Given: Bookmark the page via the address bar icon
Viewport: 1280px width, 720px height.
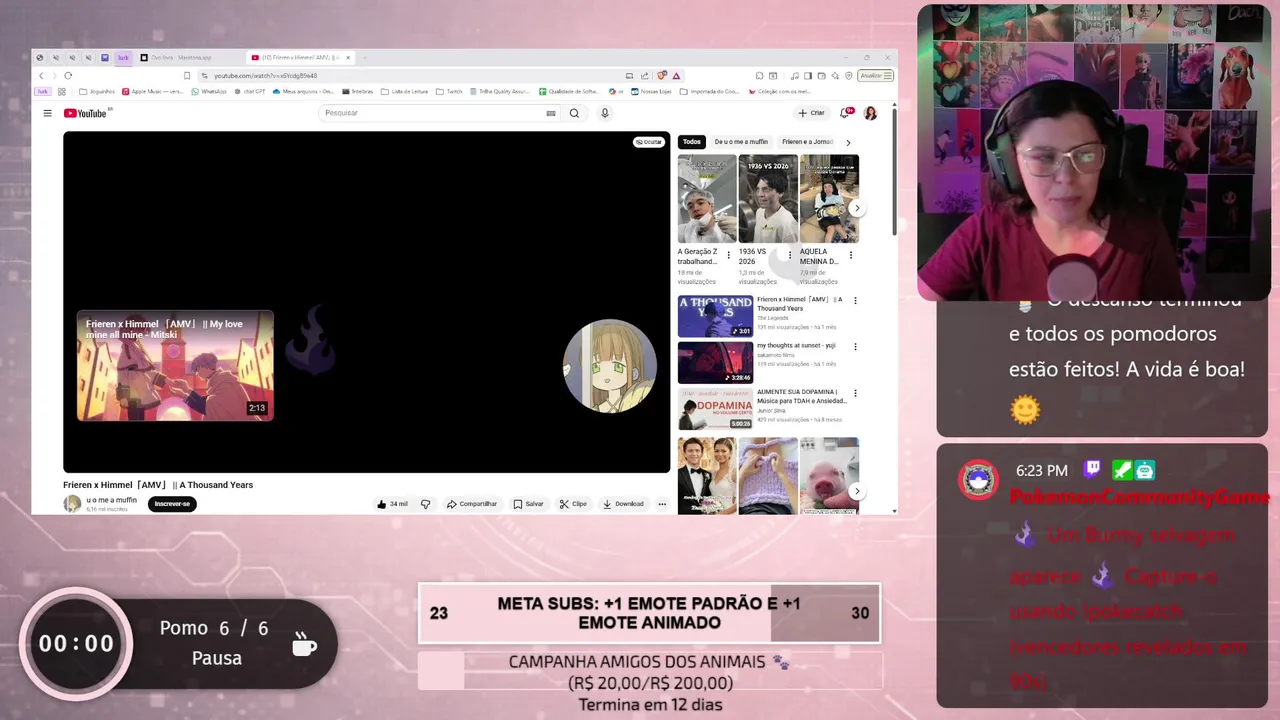Looking at the screenshot, I should tap(187, 75).
